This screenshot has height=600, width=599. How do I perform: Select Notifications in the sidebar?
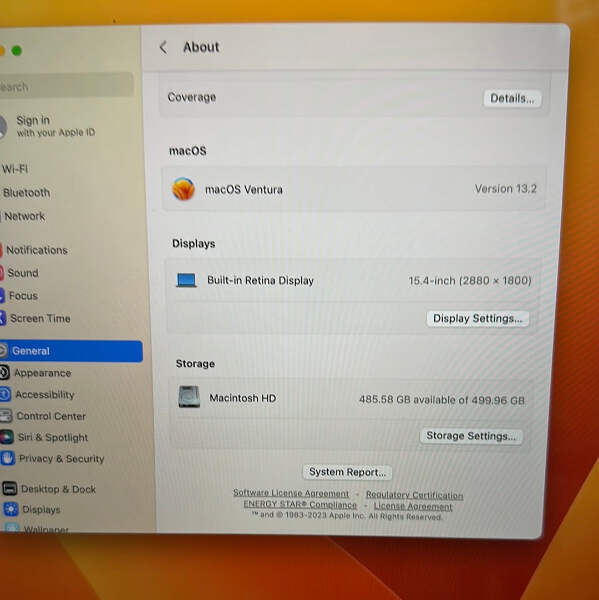point(37,250)
